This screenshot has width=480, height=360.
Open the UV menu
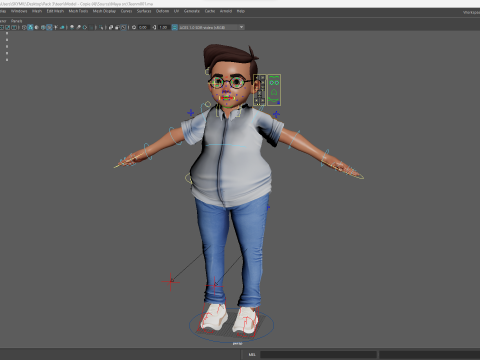176,11
